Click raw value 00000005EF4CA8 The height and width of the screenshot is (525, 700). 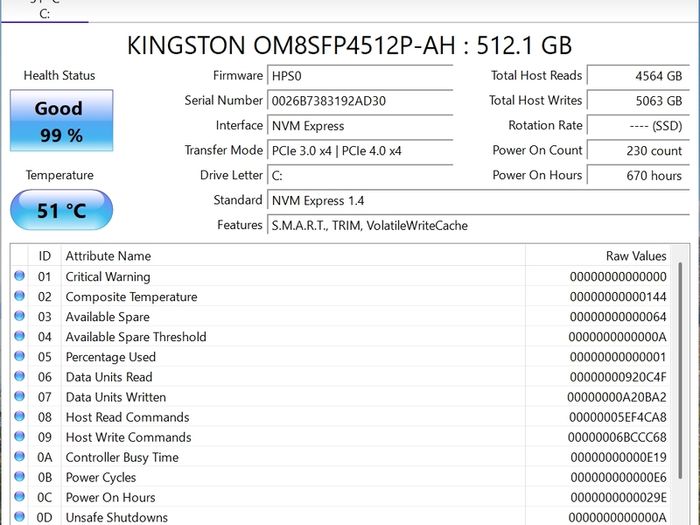click(x=618, y=417)
